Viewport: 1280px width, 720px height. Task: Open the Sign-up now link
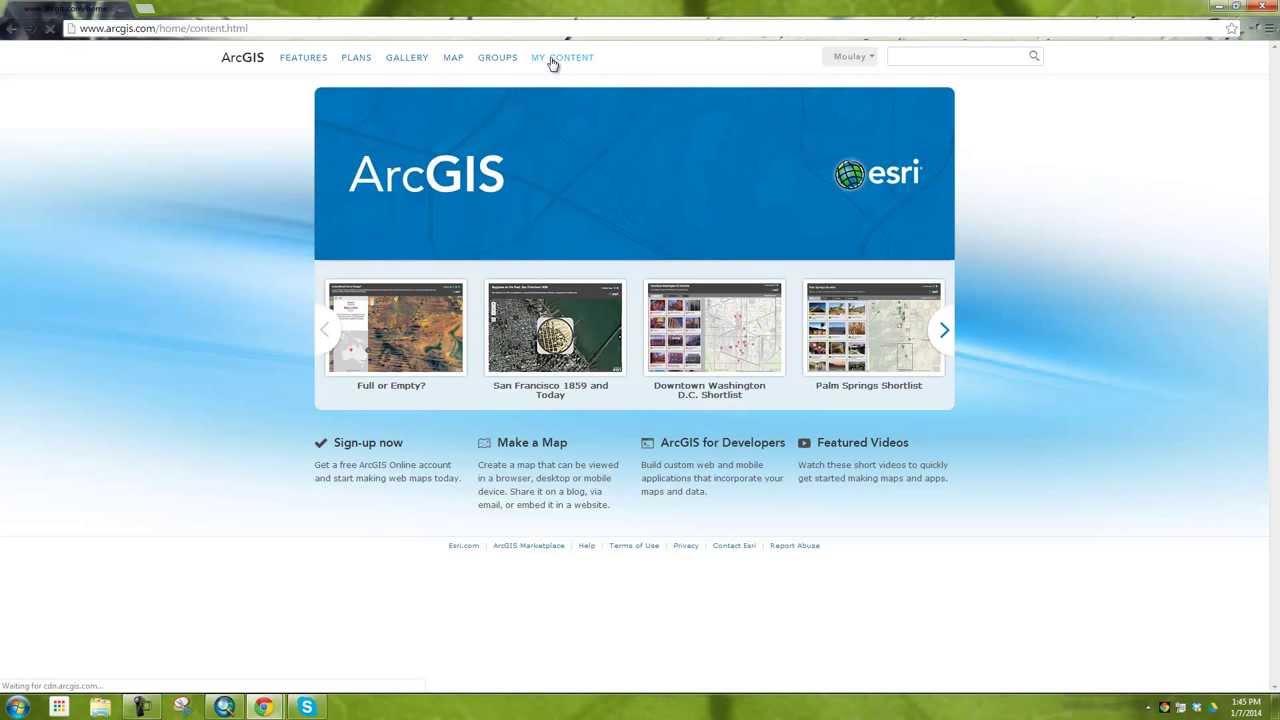368,442
